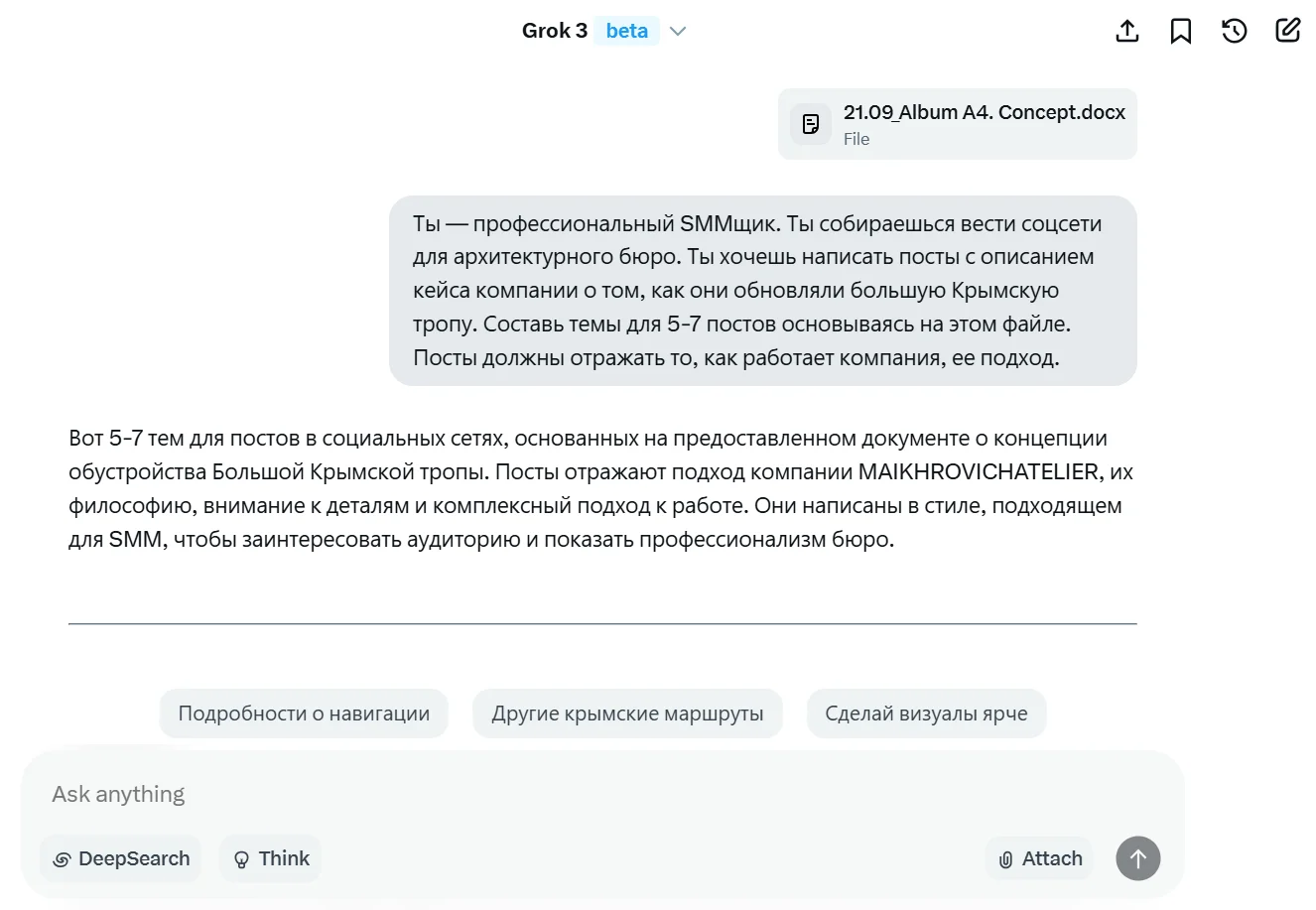Viewport: 1316px width, 910px height.
Task: Choose the "Сделай визуалы ярче" suggestion
Action: 926,714
